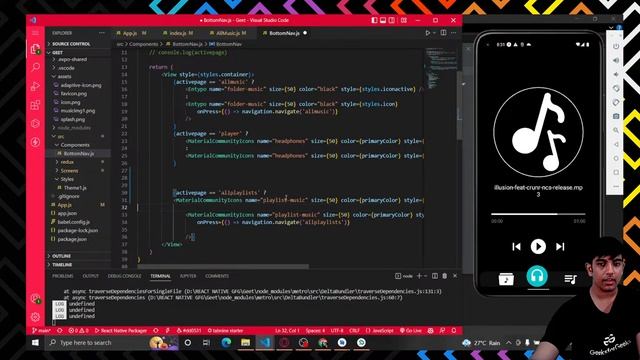This screenshot has width=640, height=360.
Task: Split the terminal panel
Action: pyautogui.click(x=435, y=276)
